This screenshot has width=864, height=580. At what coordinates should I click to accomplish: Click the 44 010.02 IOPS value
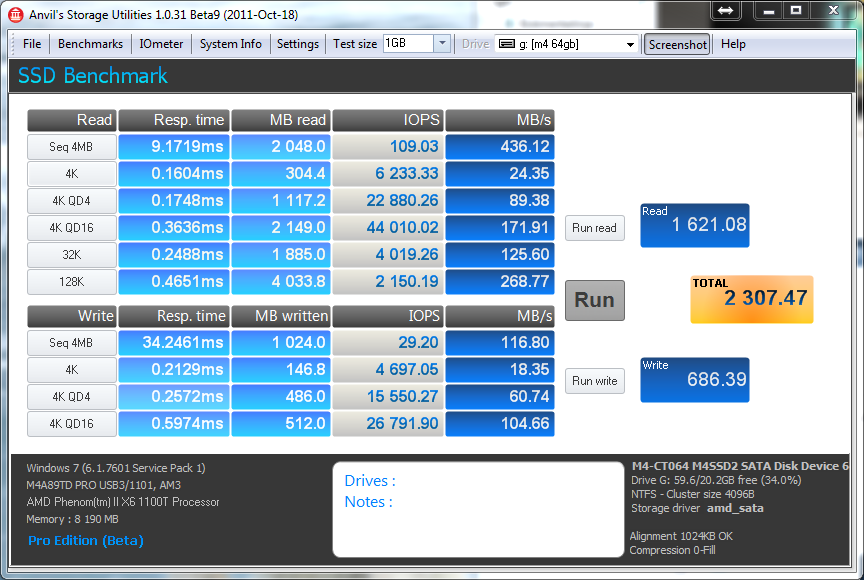click(x=387, y=227)
